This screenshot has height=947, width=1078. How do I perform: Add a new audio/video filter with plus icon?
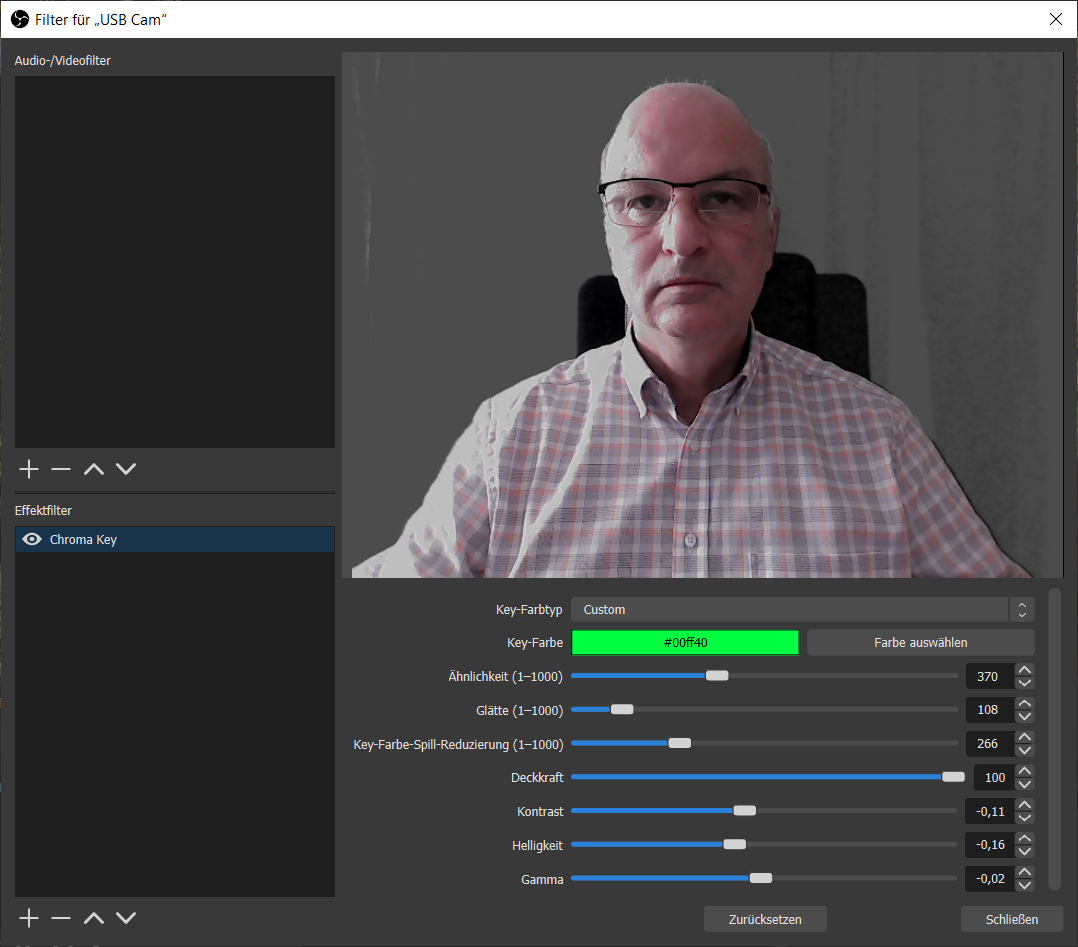point(29,469)
